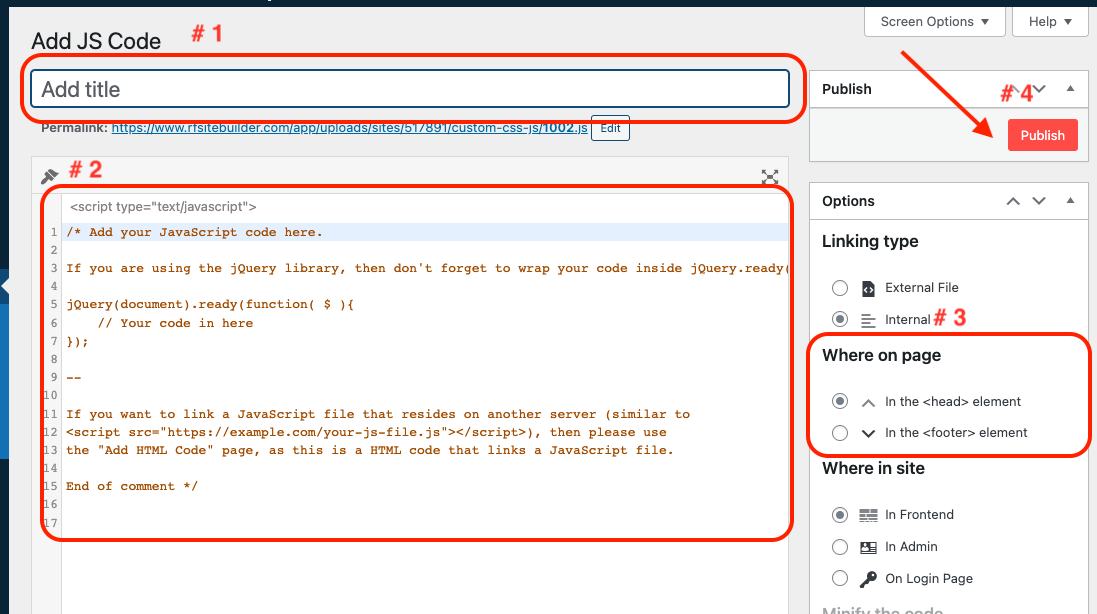Viewport: 1097px width, 614px height.
Task: Click code line mentioning 'Add HTML Code' page
Action: pos(369,450)
